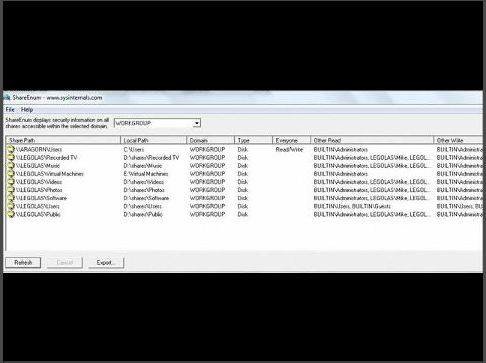Sort by Type column header
The width and height of the screenshot is (486, 363).
click(253, 140)
